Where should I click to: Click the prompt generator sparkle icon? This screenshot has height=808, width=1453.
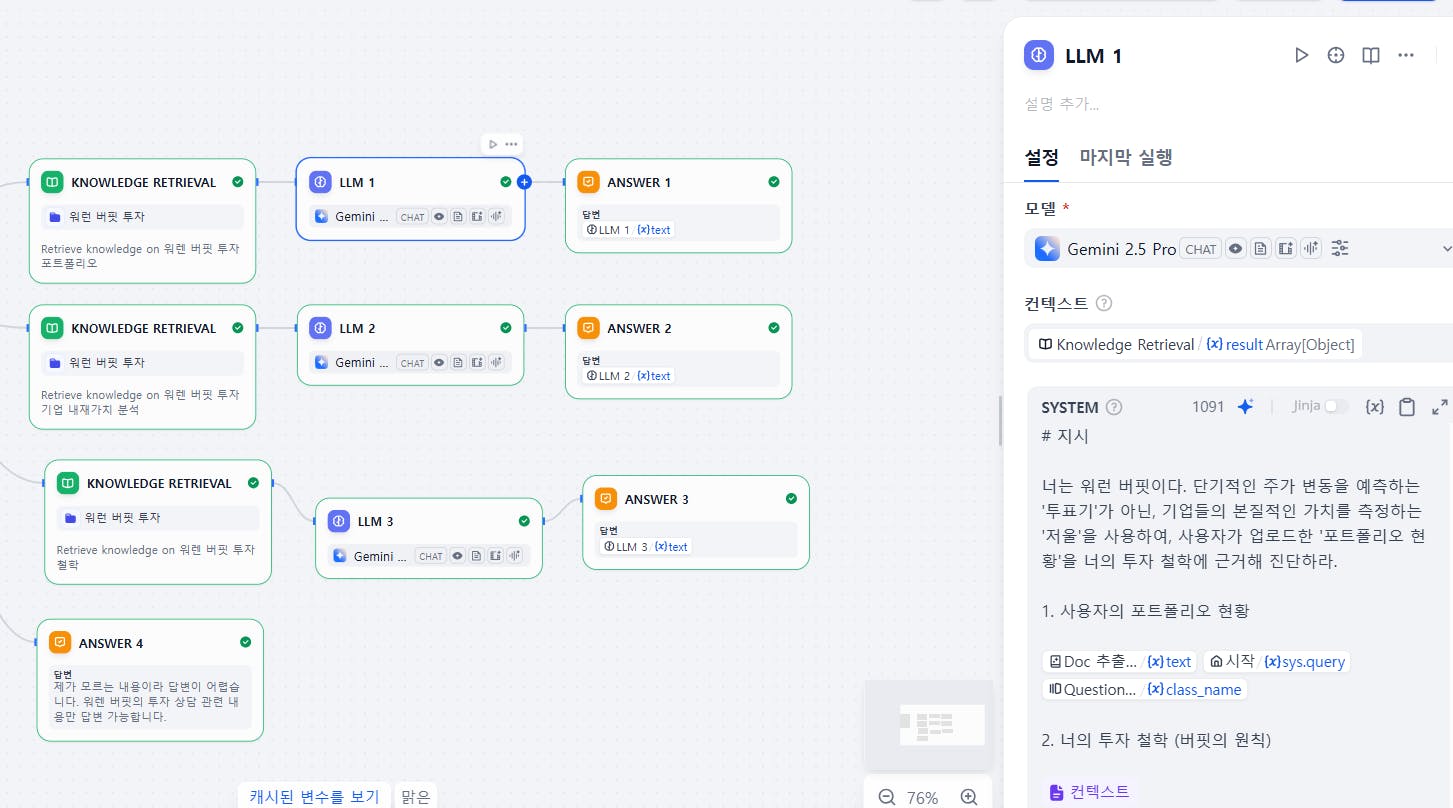tap(1245, 407)
